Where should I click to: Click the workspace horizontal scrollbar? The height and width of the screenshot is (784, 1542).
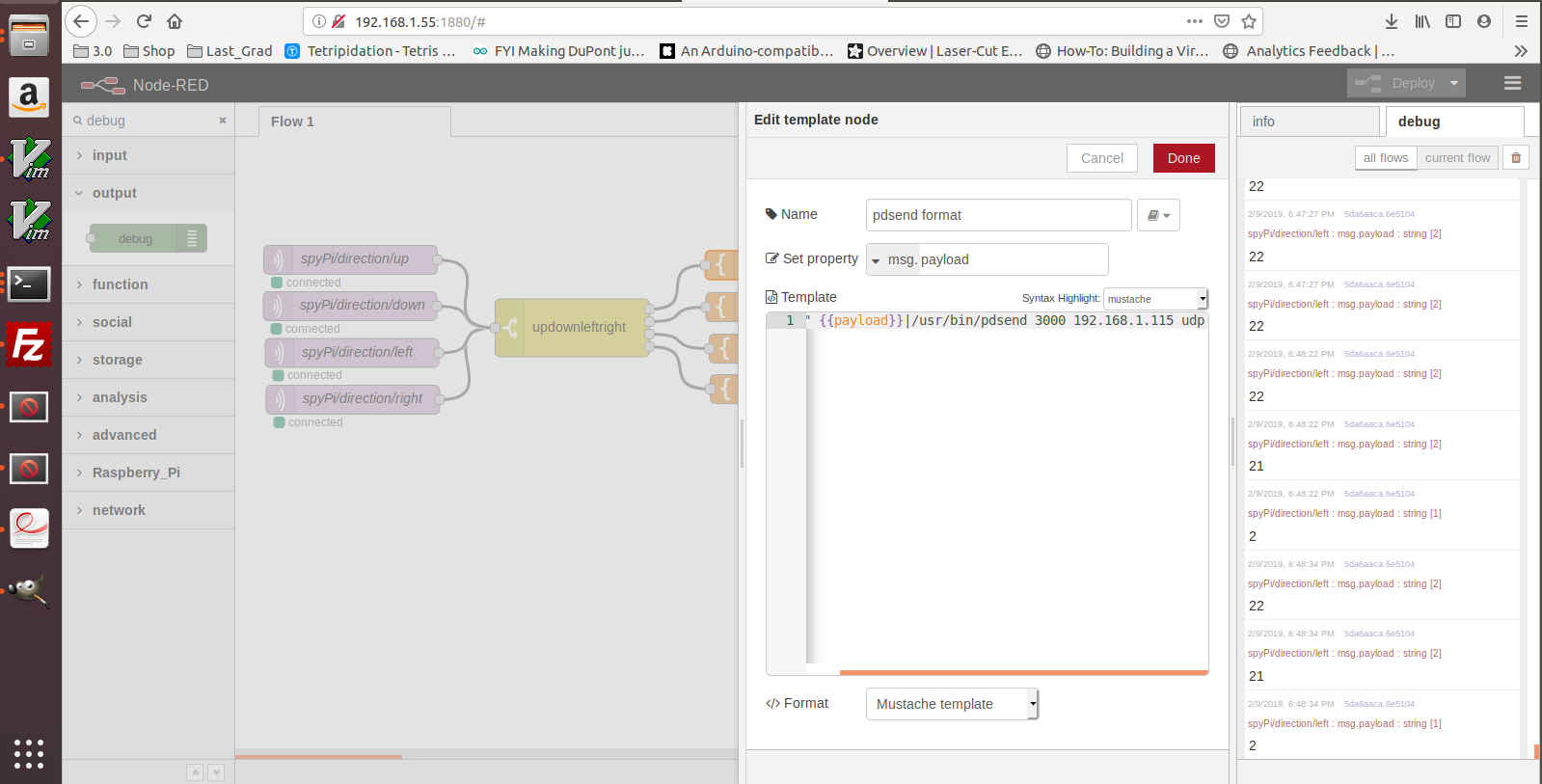(318, 757)
